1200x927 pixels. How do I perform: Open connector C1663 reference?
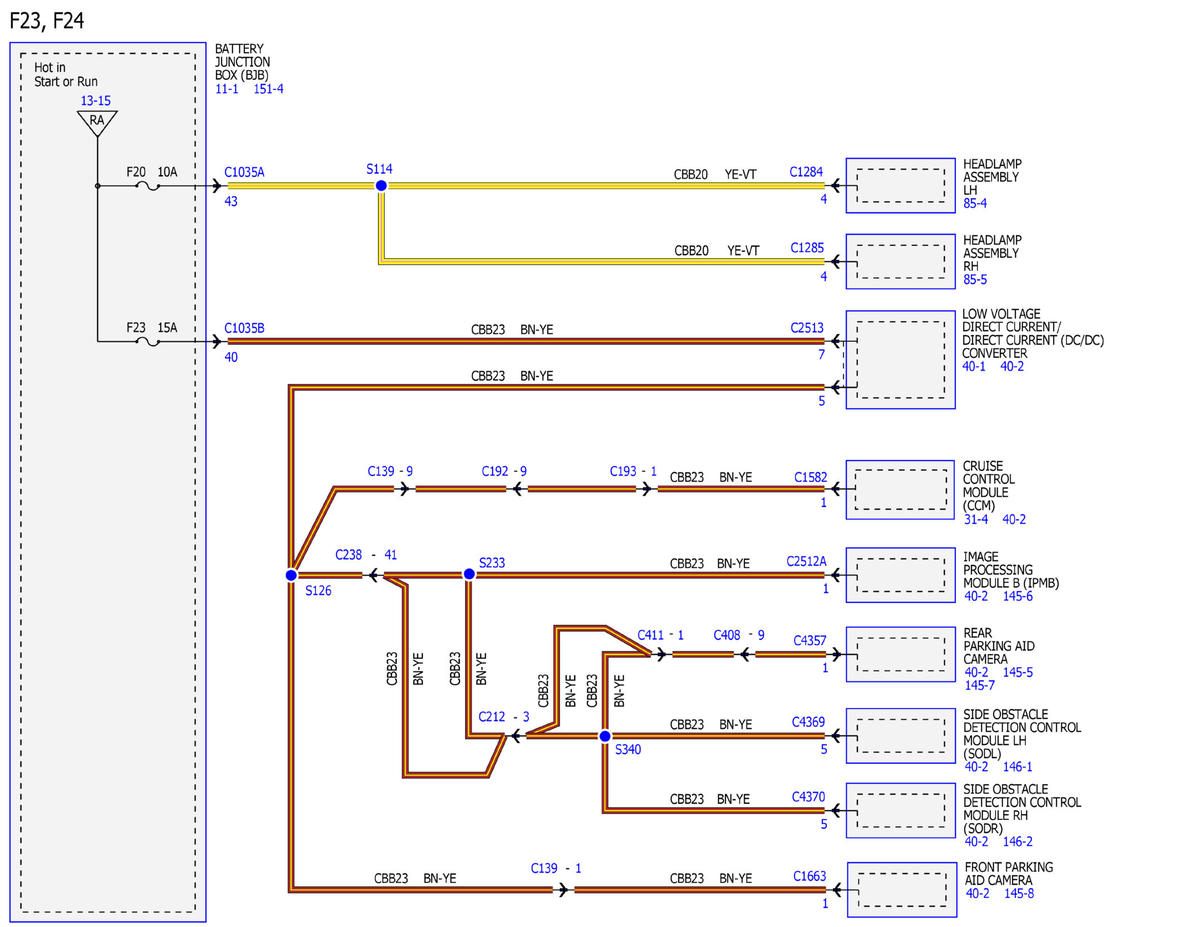coord(810,877)
